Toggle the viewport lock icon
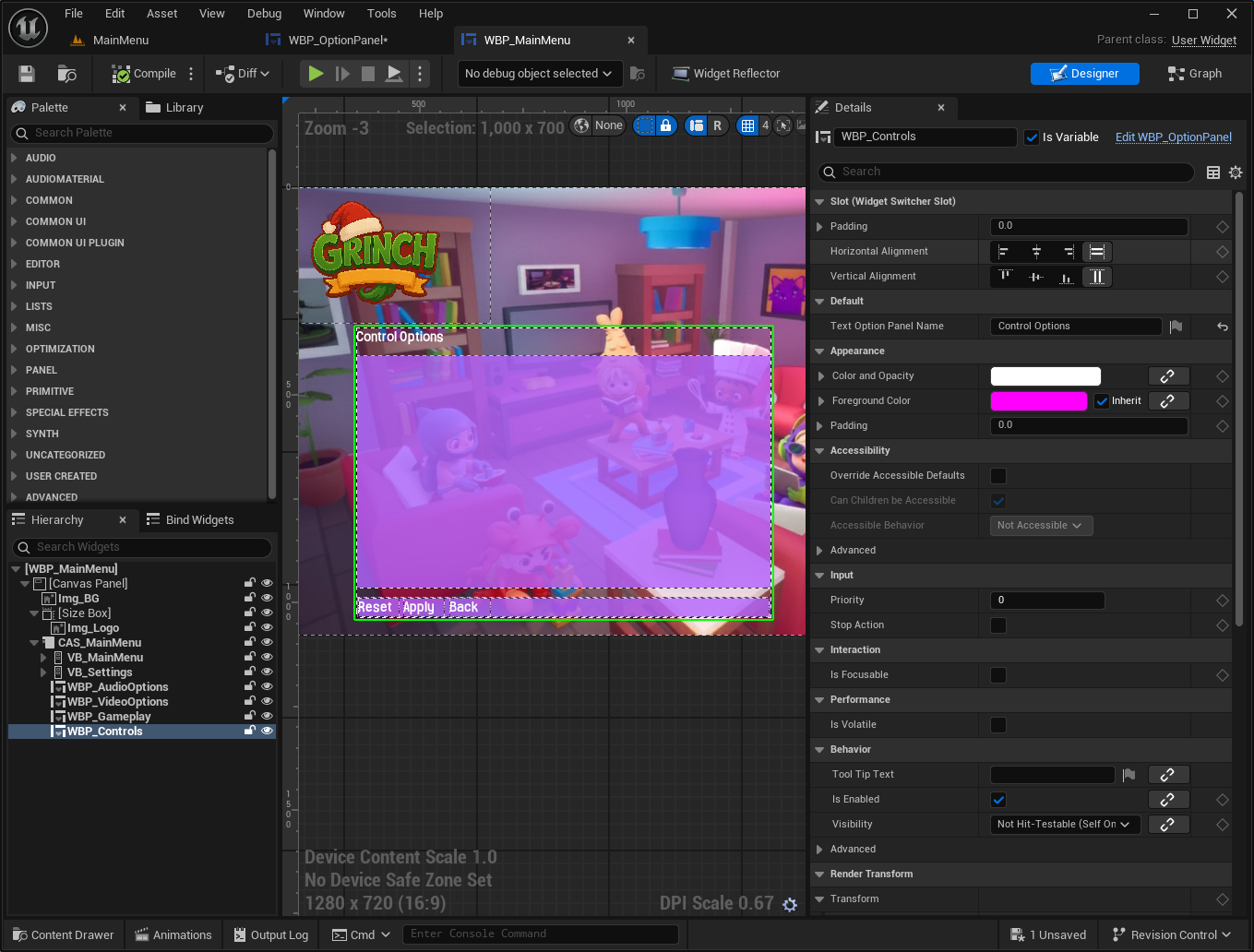 tap(665, 125)
